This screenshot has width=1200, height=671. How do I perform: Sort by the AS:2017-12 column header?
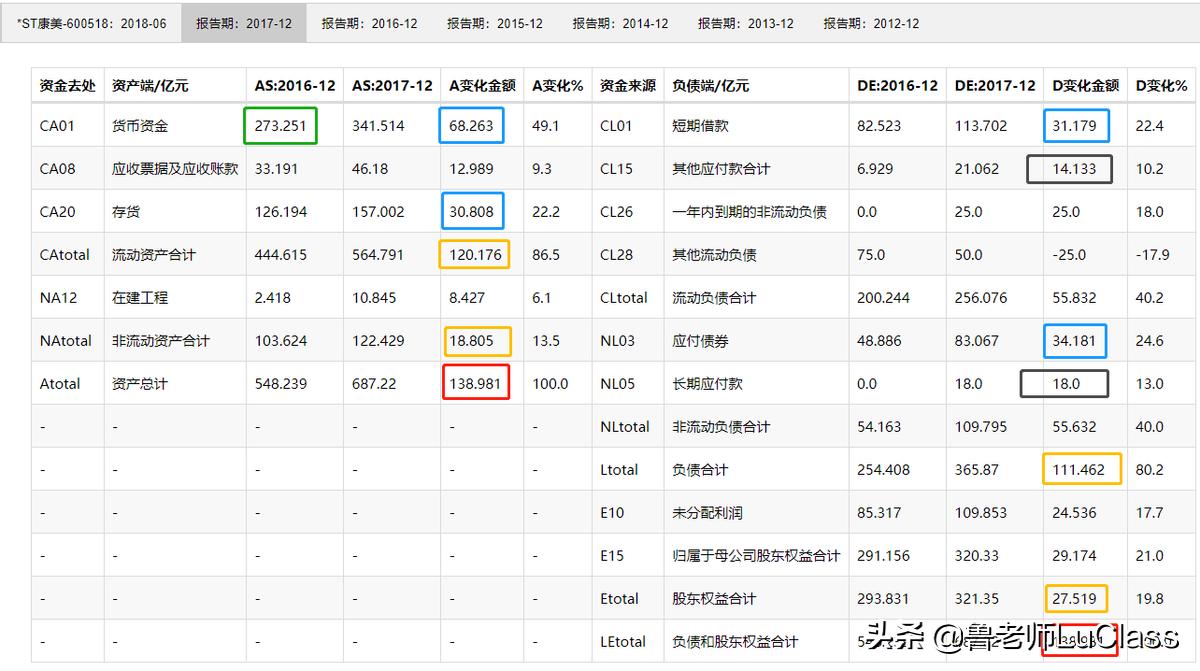coord(391,85)
